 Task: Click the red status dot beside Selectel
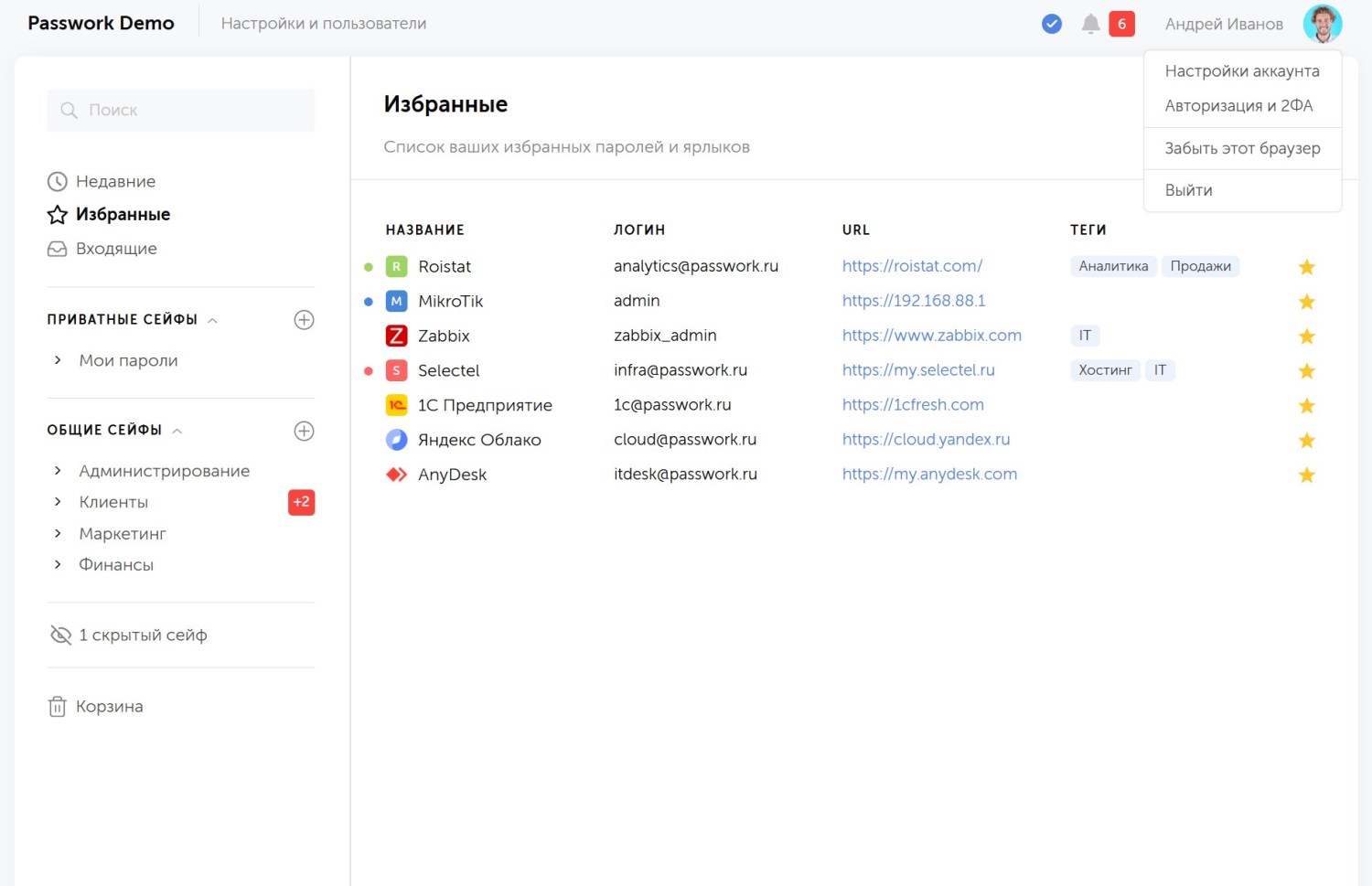point(369,371)
